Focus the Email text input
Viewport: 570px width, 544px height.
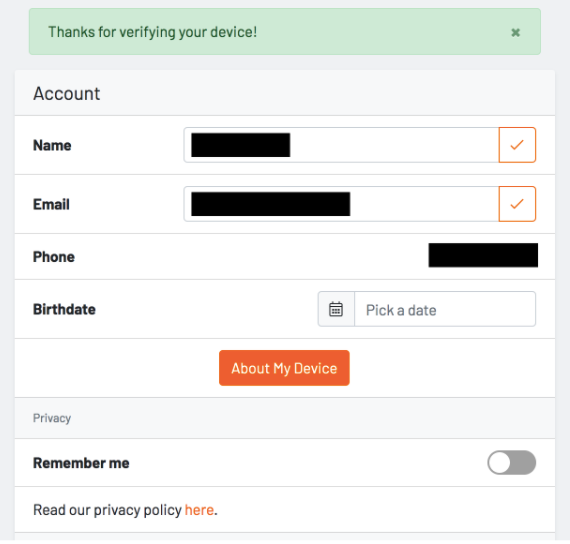pos(341,204)
